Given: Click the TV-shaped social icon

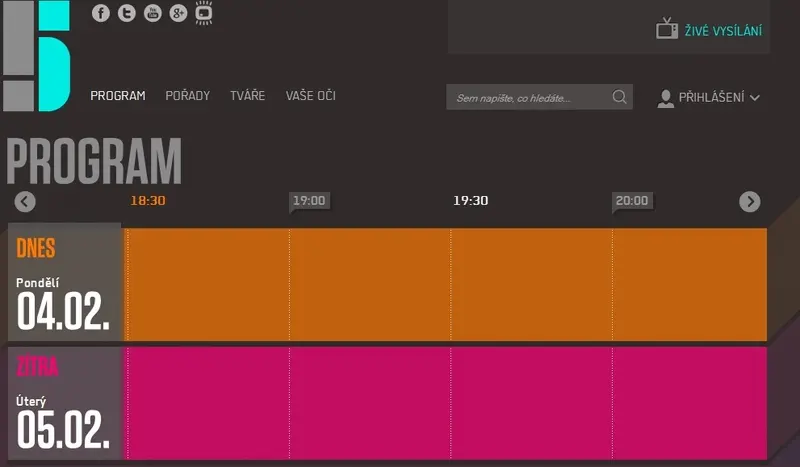Looking at the screenshot, I should [x=204, y=12].
